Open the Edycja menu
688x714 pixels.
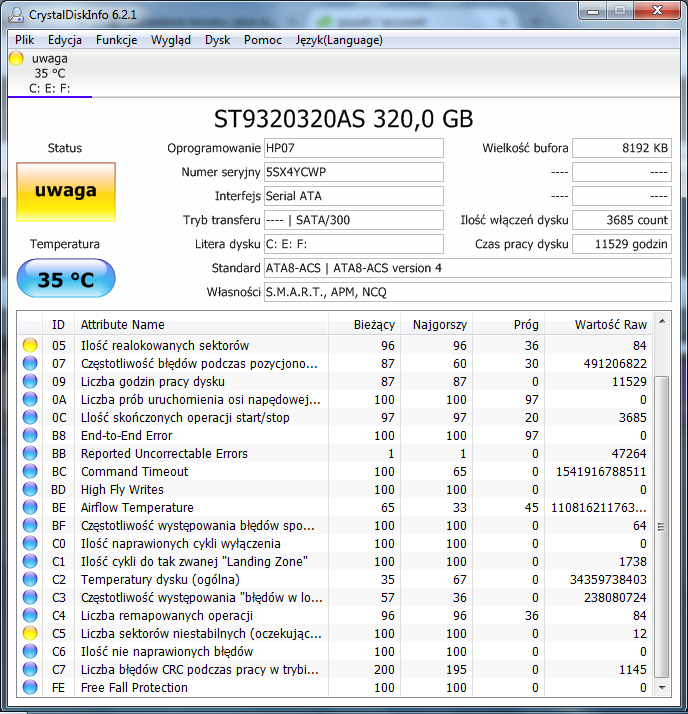click(65, 40)
